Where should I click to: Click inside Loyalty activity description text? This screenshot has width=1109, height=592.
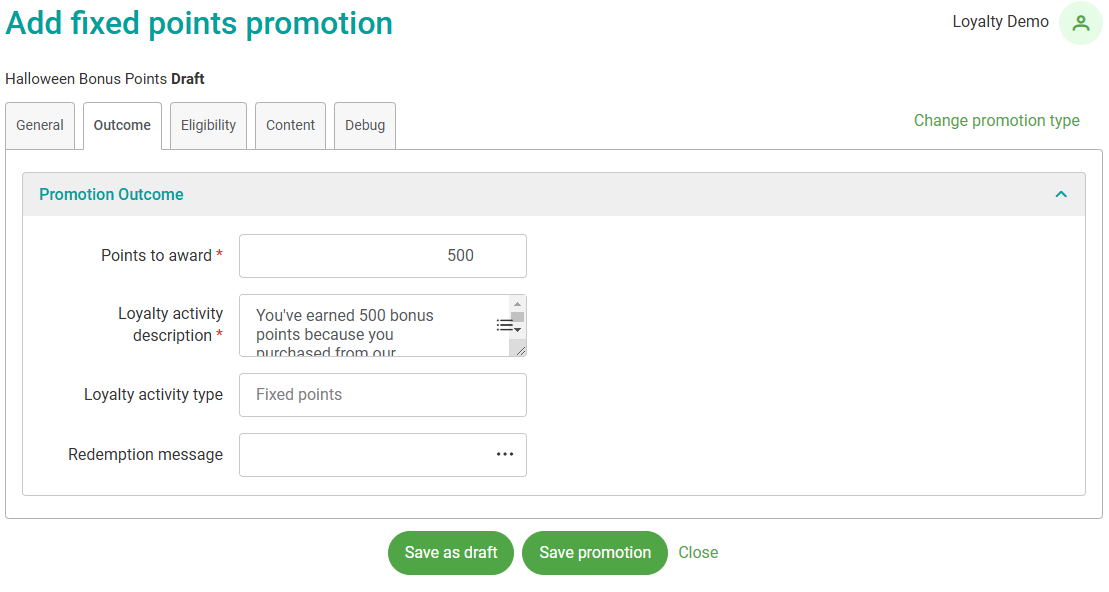[x=360, y=325]
